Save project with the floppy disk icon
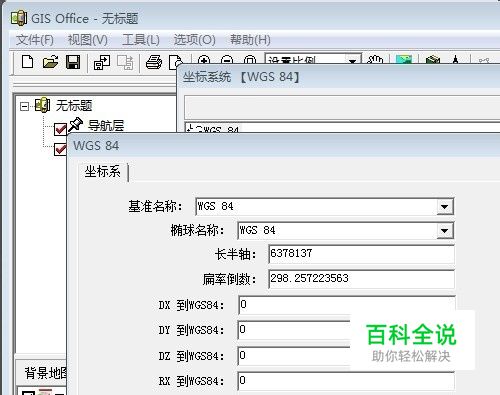This screenshot has height=395, width=500. [73, 62]
